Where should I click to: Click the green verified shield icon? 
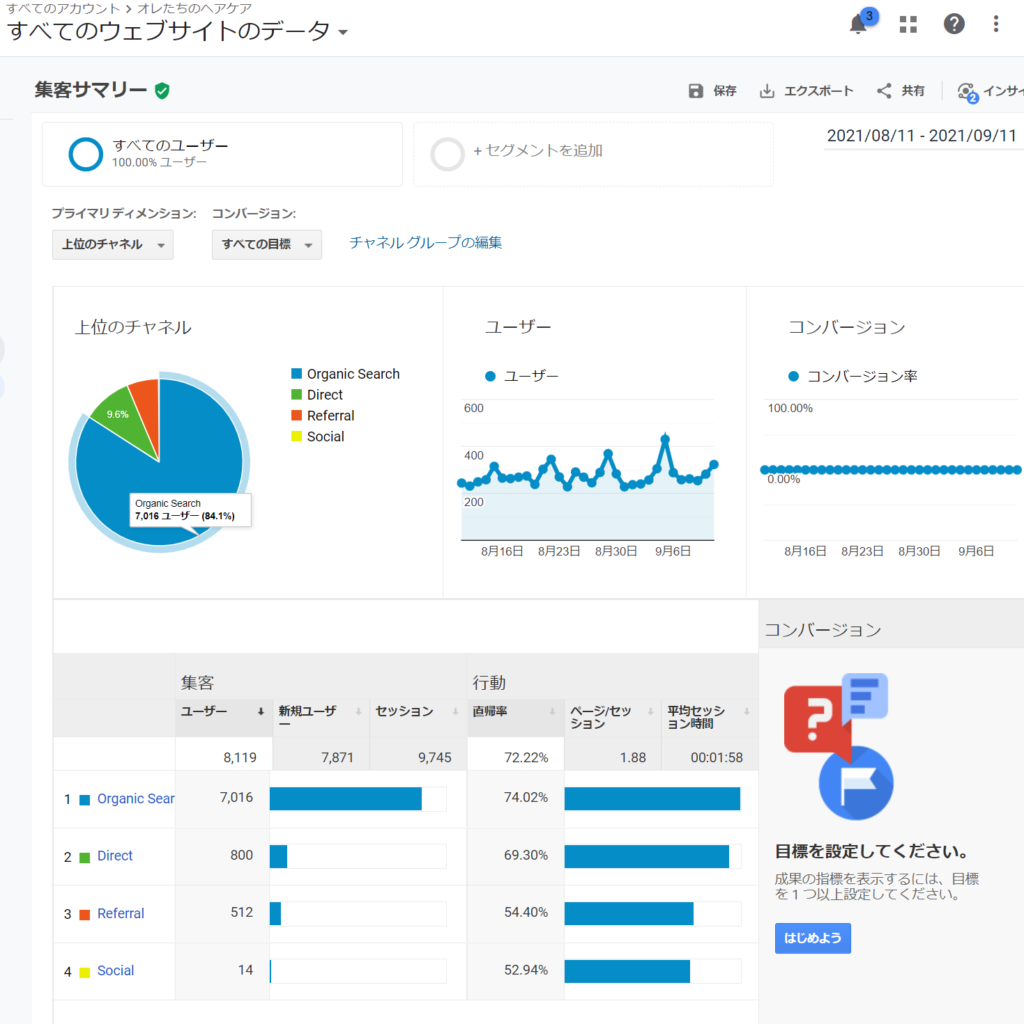[x=162, y=91]
